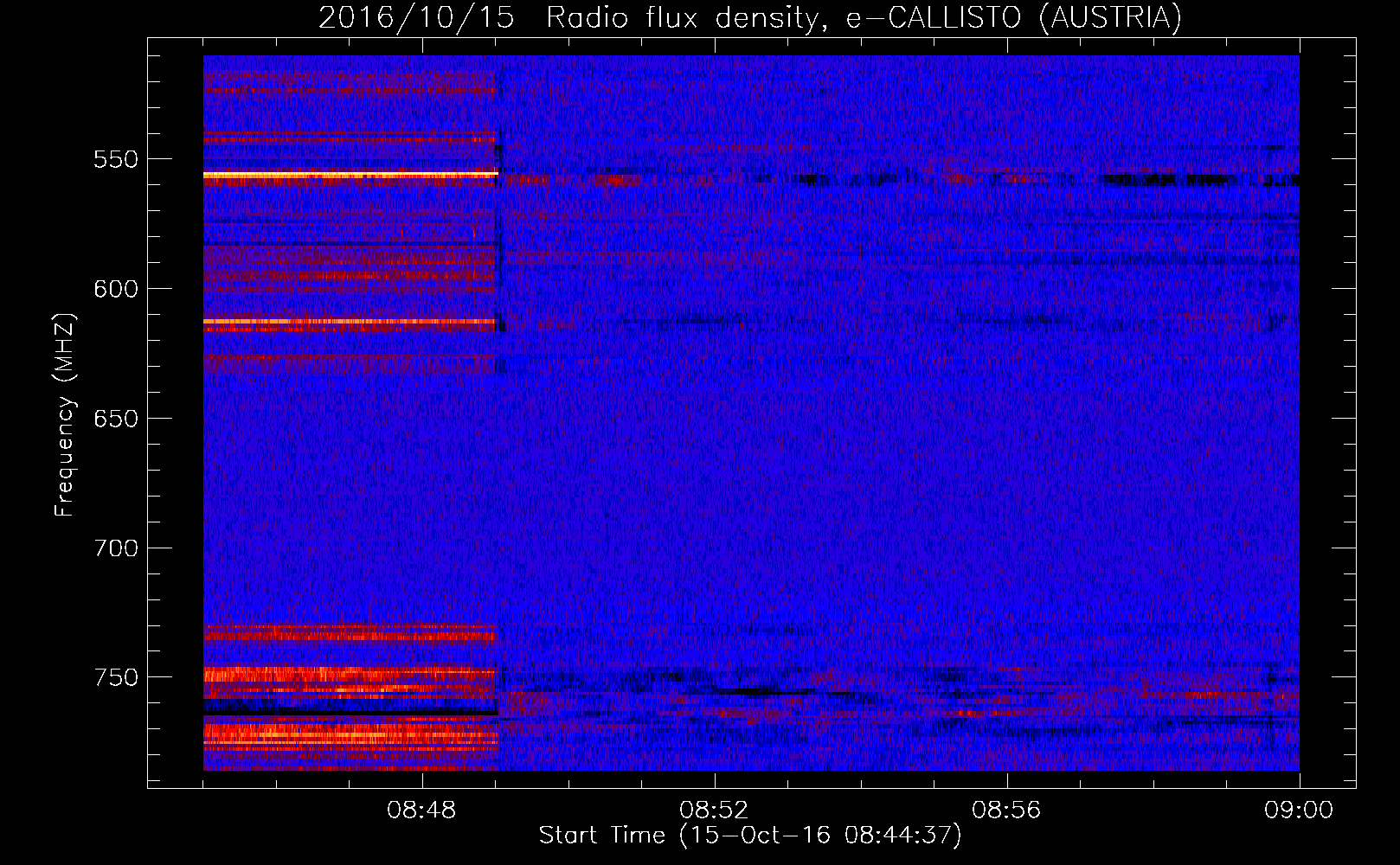Click the 08:52 time tick label
Screen dimensions: 1400x865
tap(714, 811)
